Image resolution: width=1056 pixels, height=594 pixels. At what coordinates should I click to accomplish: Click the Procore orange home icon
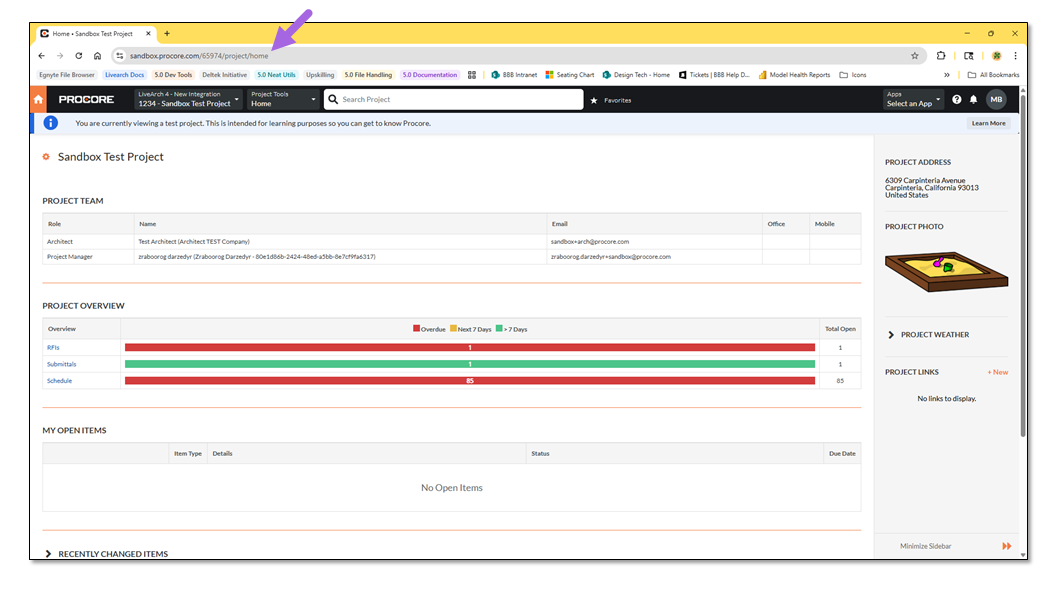click(38, 100)
